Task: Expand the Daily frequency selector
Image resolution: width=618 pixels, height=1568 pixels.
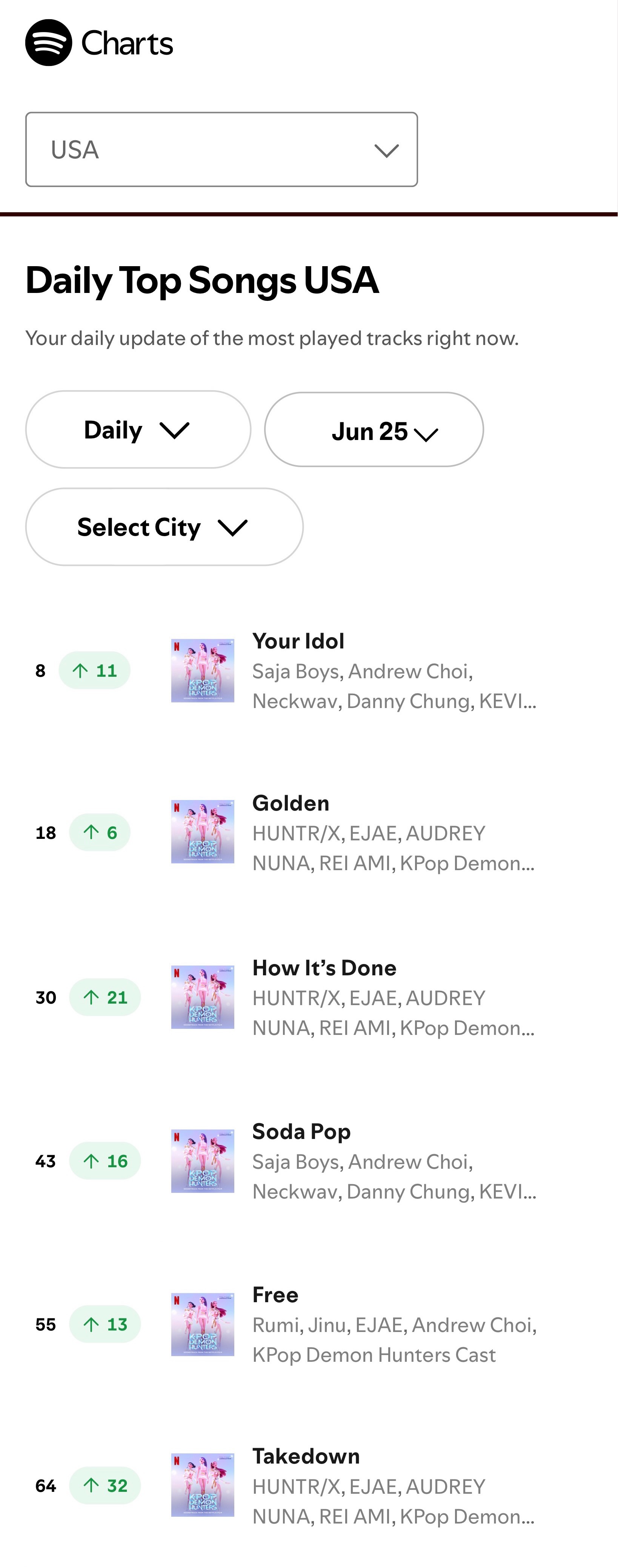Action: [x=138, y=430]
